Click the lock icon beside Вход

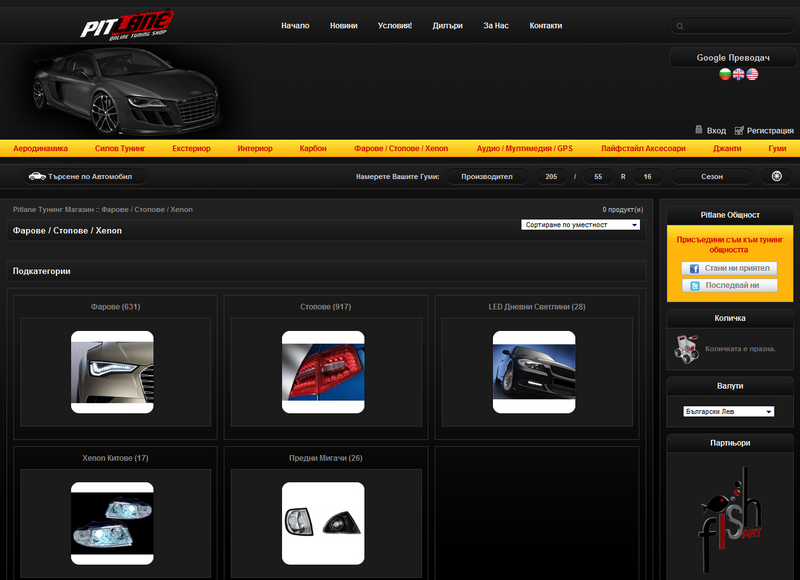(699, 130)
